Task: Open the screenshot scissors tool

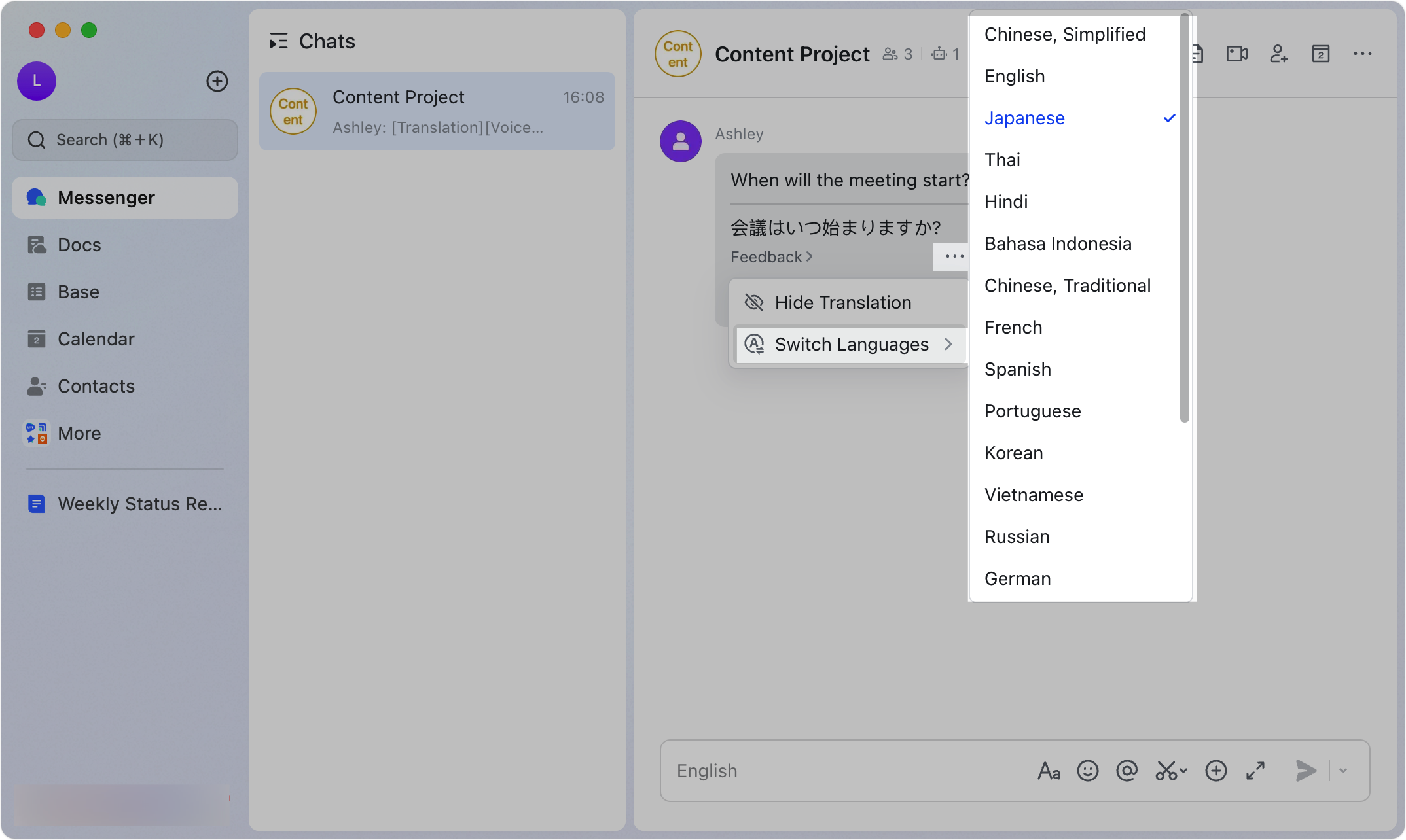Action: 1170,771
